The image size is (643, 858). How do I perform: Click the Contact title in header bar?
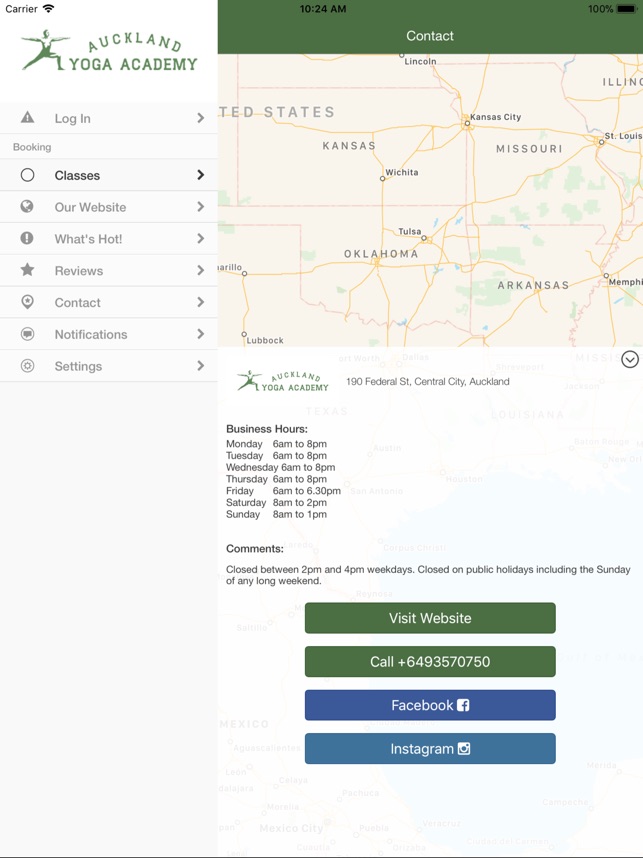tap(430, 36)
